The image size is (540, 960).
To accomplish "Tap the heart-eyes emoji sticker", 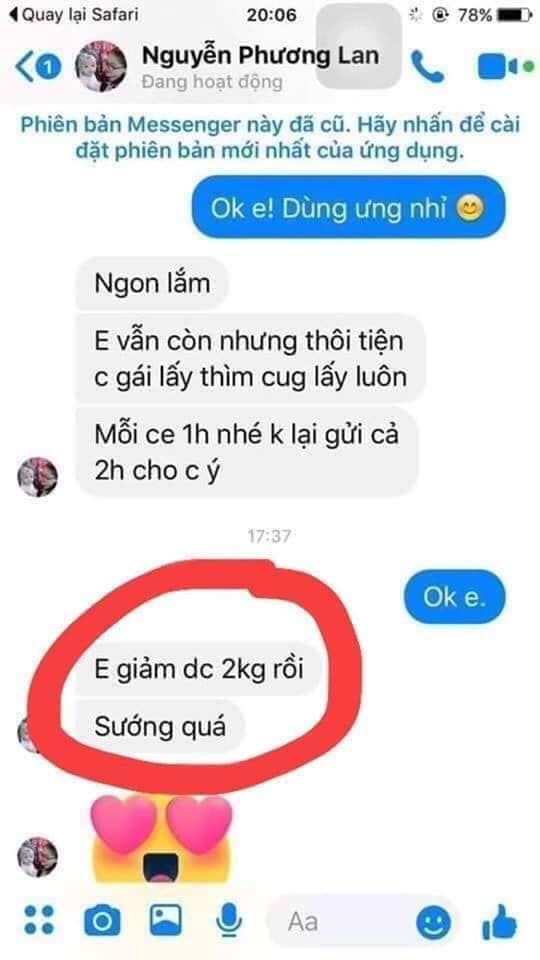I will pyautogui.click(x=162, y=840).
